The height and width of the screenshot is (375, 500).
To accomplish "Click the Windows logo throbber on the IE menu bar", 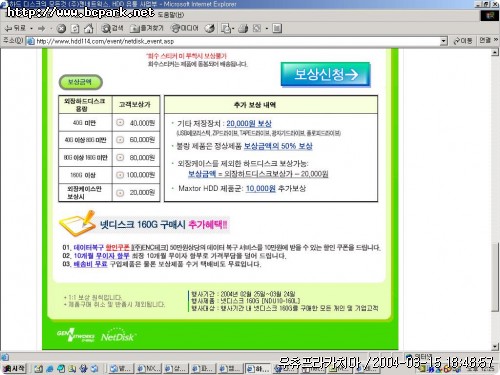I will 490,15.
